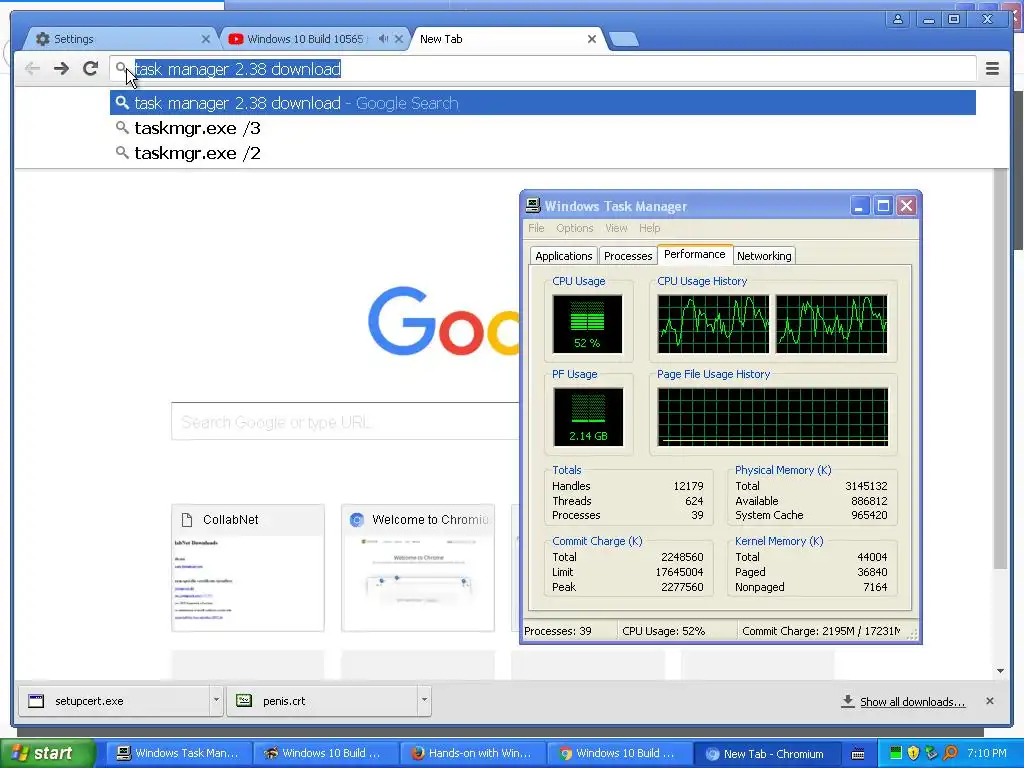This screenshot has width=1024, height=768.
Task: Mute the Windows 10 Build tab audio icon
Action: [383, 39]
